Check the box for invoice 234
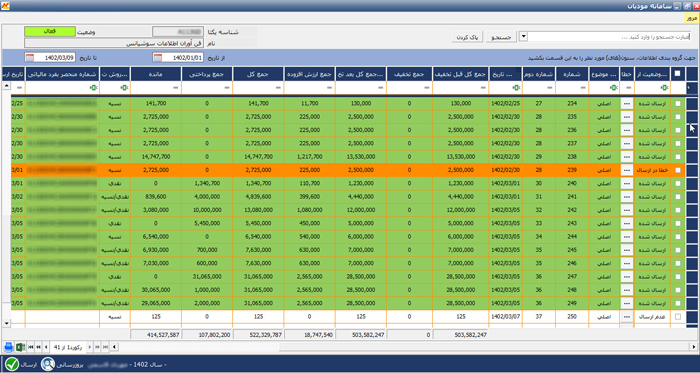The image size is (700, 373). pyautogui.click(x=678, y=104)
